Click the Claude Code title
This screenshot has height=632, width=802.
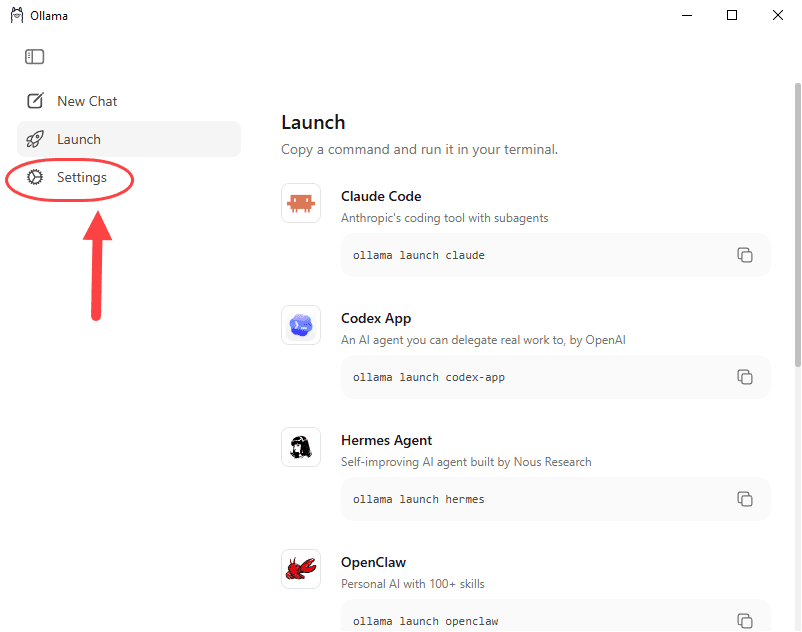381,196
